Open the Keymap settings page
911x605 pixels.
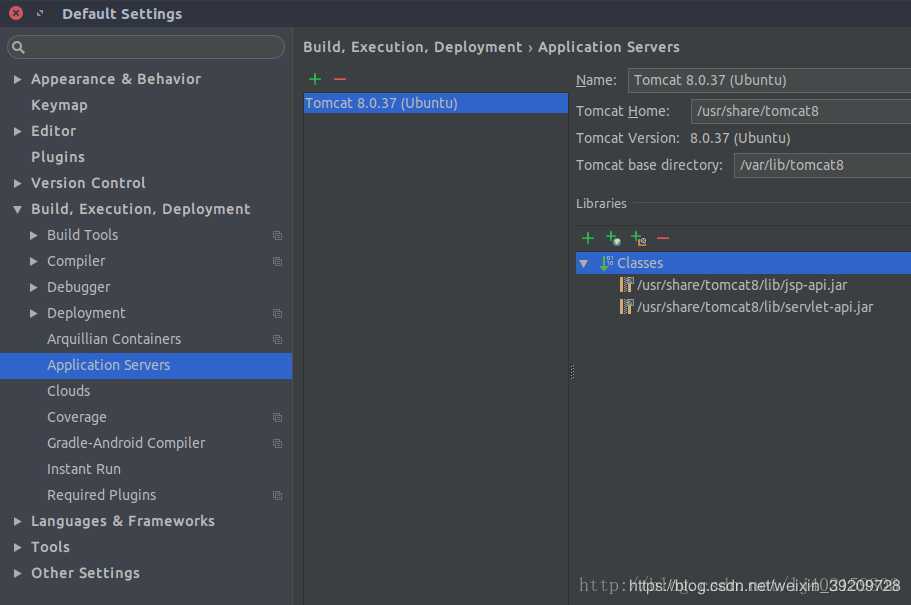tap(59, 105)
